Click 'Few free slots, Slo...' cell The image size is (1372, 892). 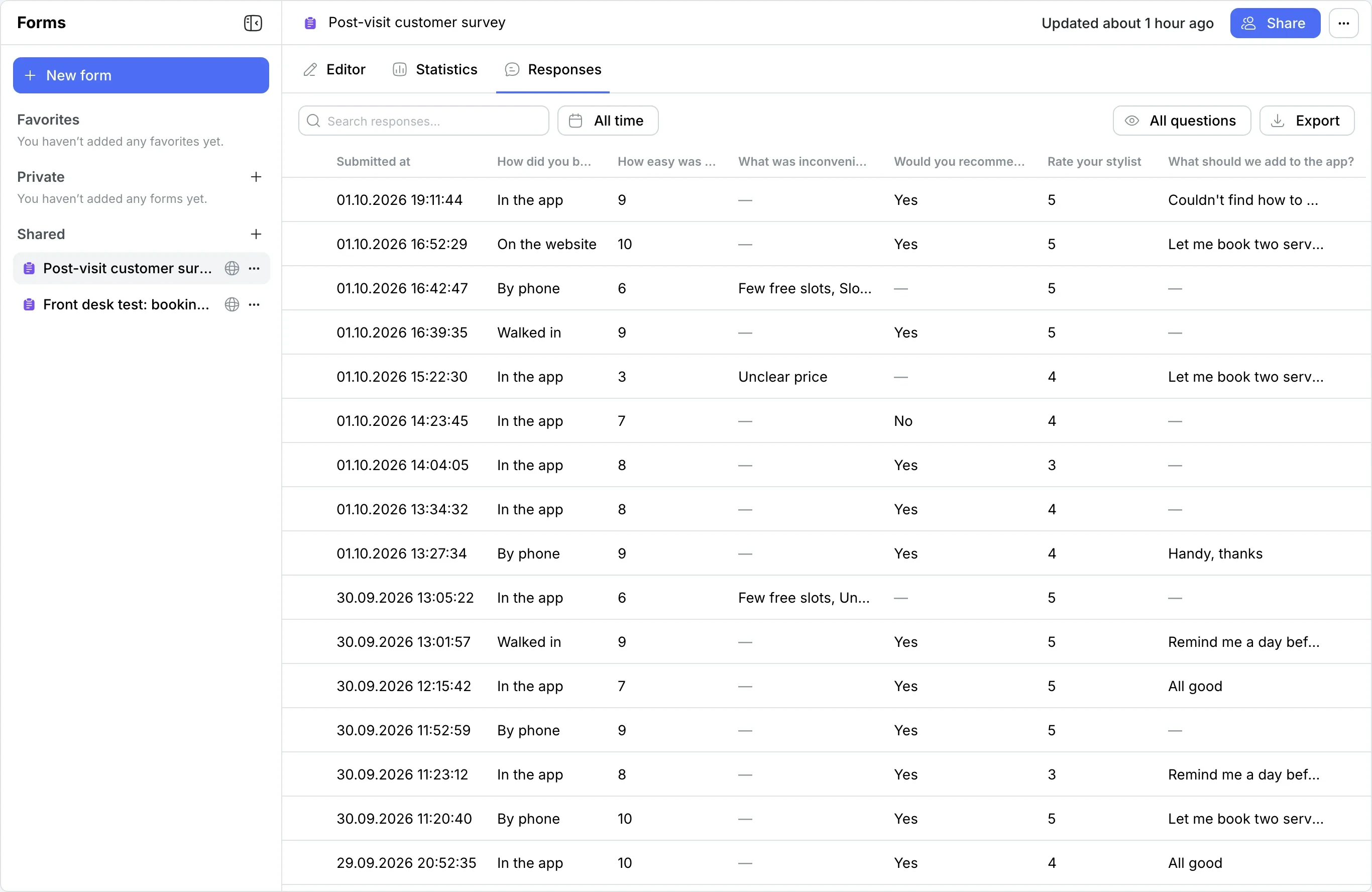(x=804, y=289)
